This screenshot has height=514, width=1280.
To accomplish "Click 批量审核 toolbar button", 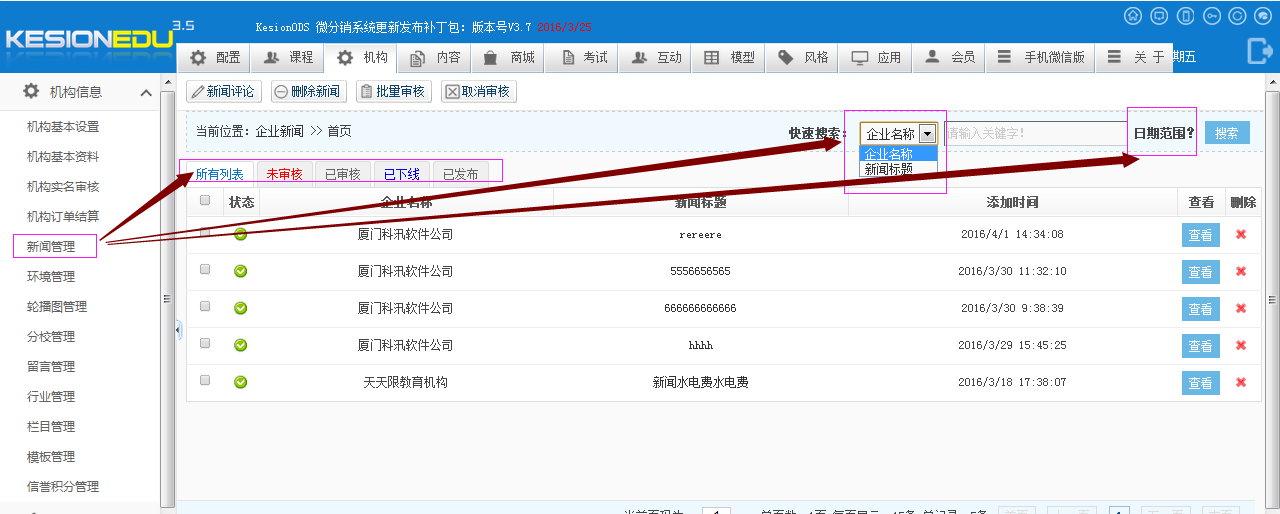I will coord(394,92).
